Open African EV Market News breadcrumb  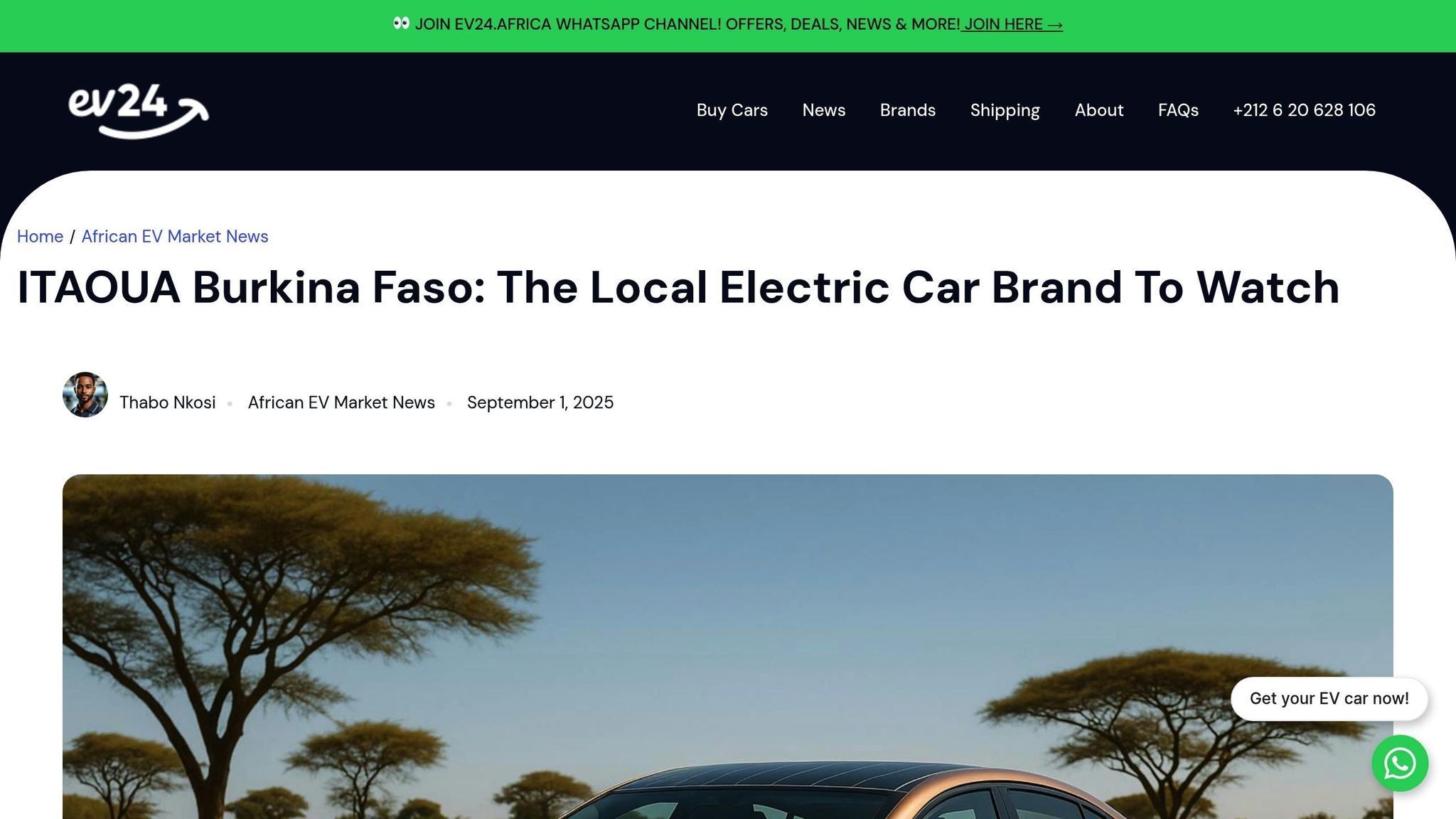coord(175,237)
